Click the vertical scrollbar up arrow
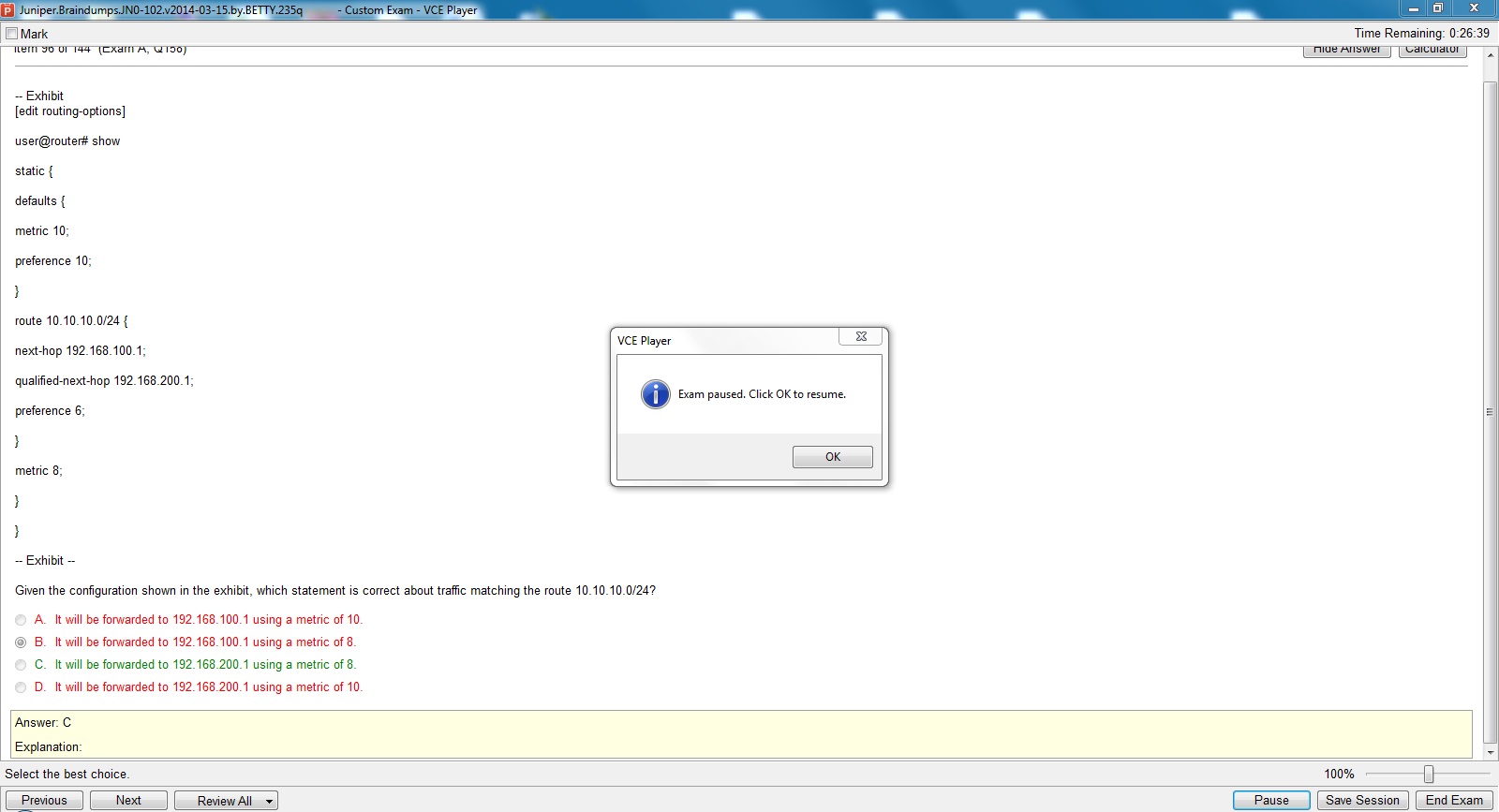 (x=1491, y=55)
